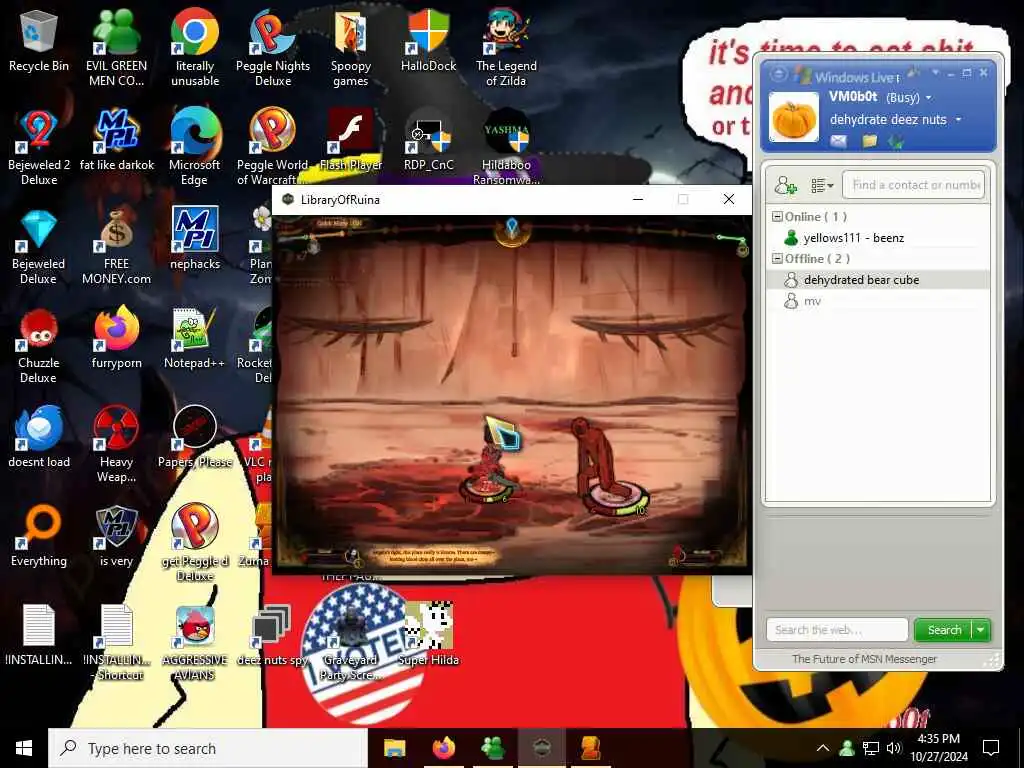Click the green Search button in Messenger
The image size is (1024, 768).
(x=944, y=630)
